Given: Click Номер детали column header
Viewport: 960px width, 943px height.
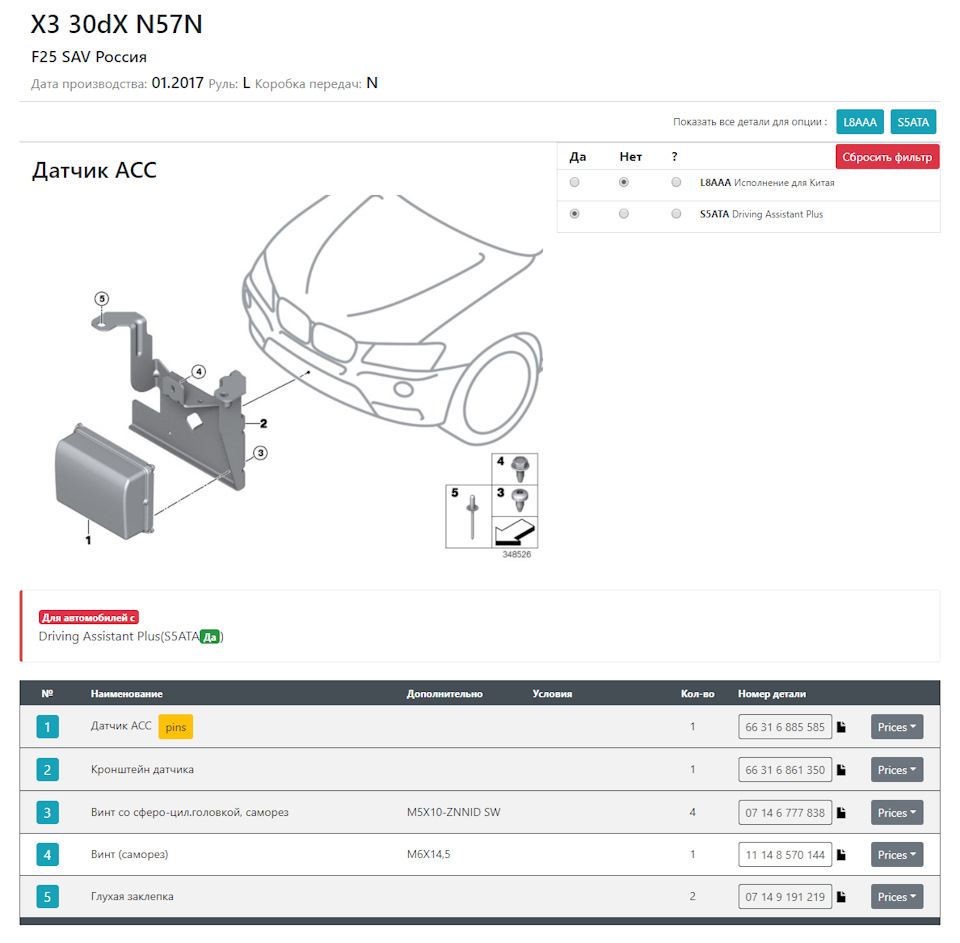Looking at the screenshot, I should click(771, 694).
